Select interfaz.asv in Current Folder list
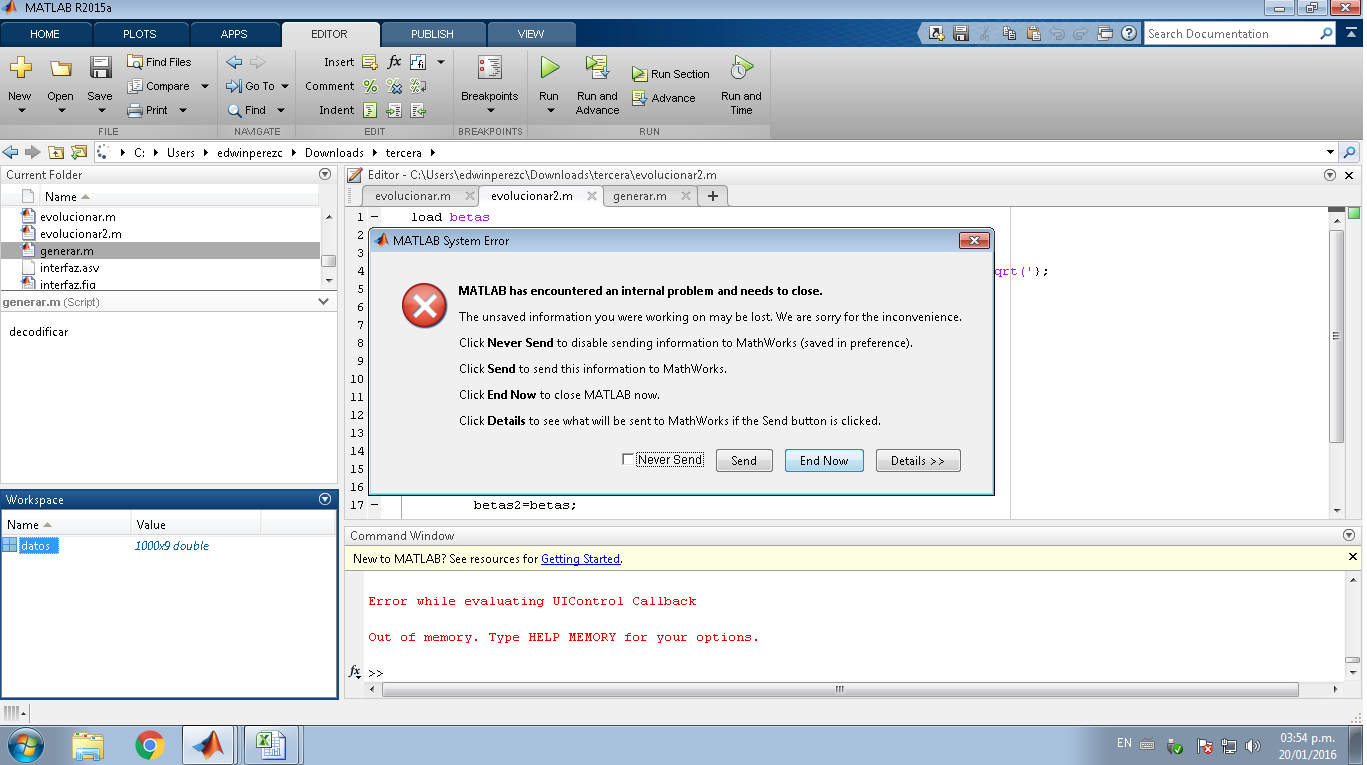This screenshot has height=765, width=1367. click(70, 267)
